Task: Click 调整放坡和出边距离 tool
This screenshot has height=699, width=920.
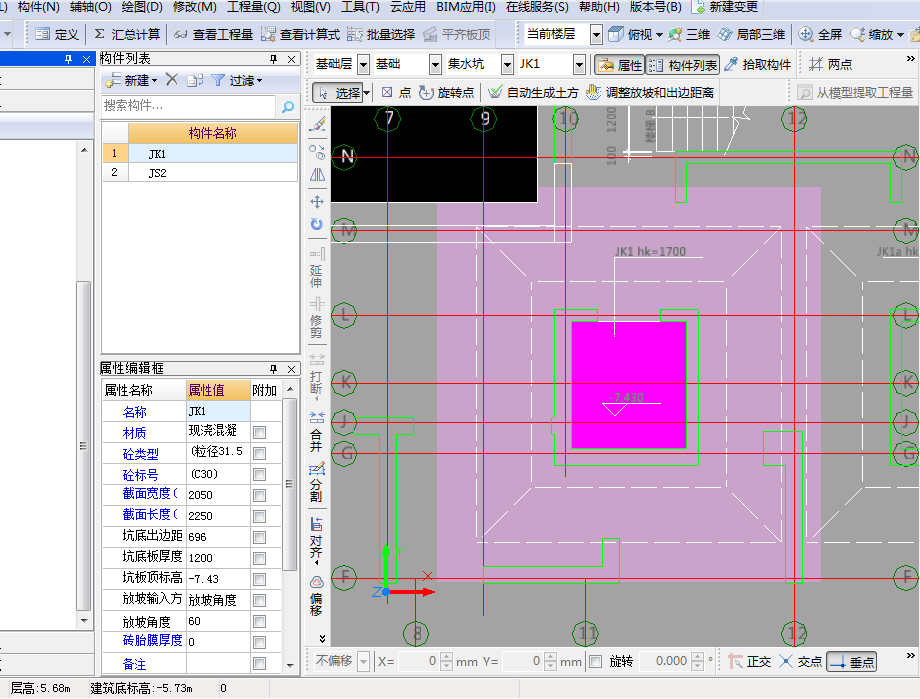Action: pyautogui.click(x=650, y=93)
